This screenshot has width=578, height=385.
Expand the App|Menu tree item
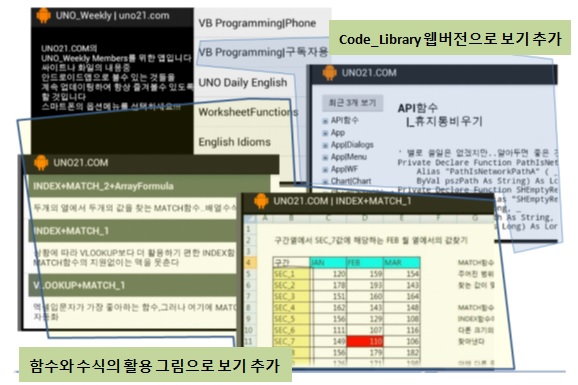325,157
